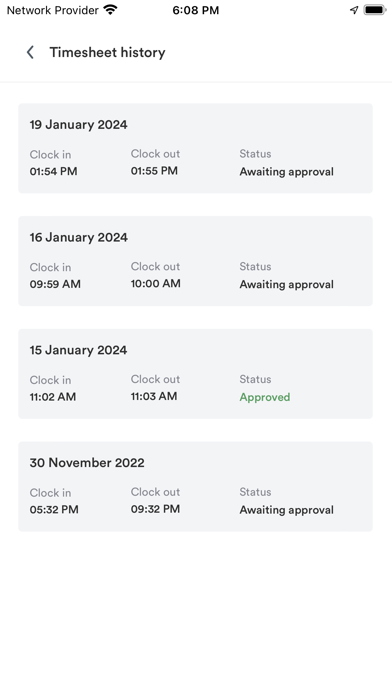The image size is (392, 696).
Task: Open the 16 January 2024 timesheet card
Action: tap(195, 261)
